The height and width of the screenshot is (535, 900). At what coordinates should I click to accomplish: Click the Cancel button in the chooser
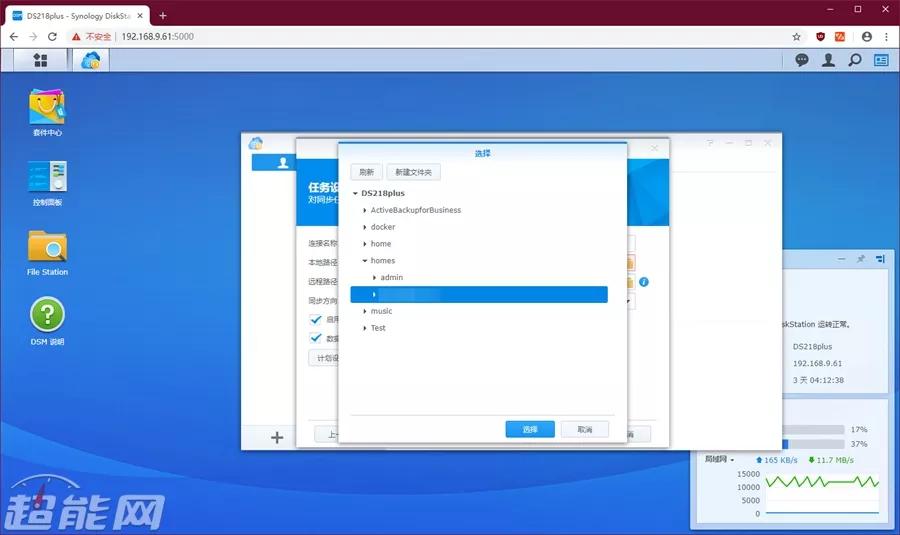click(584, 429)
